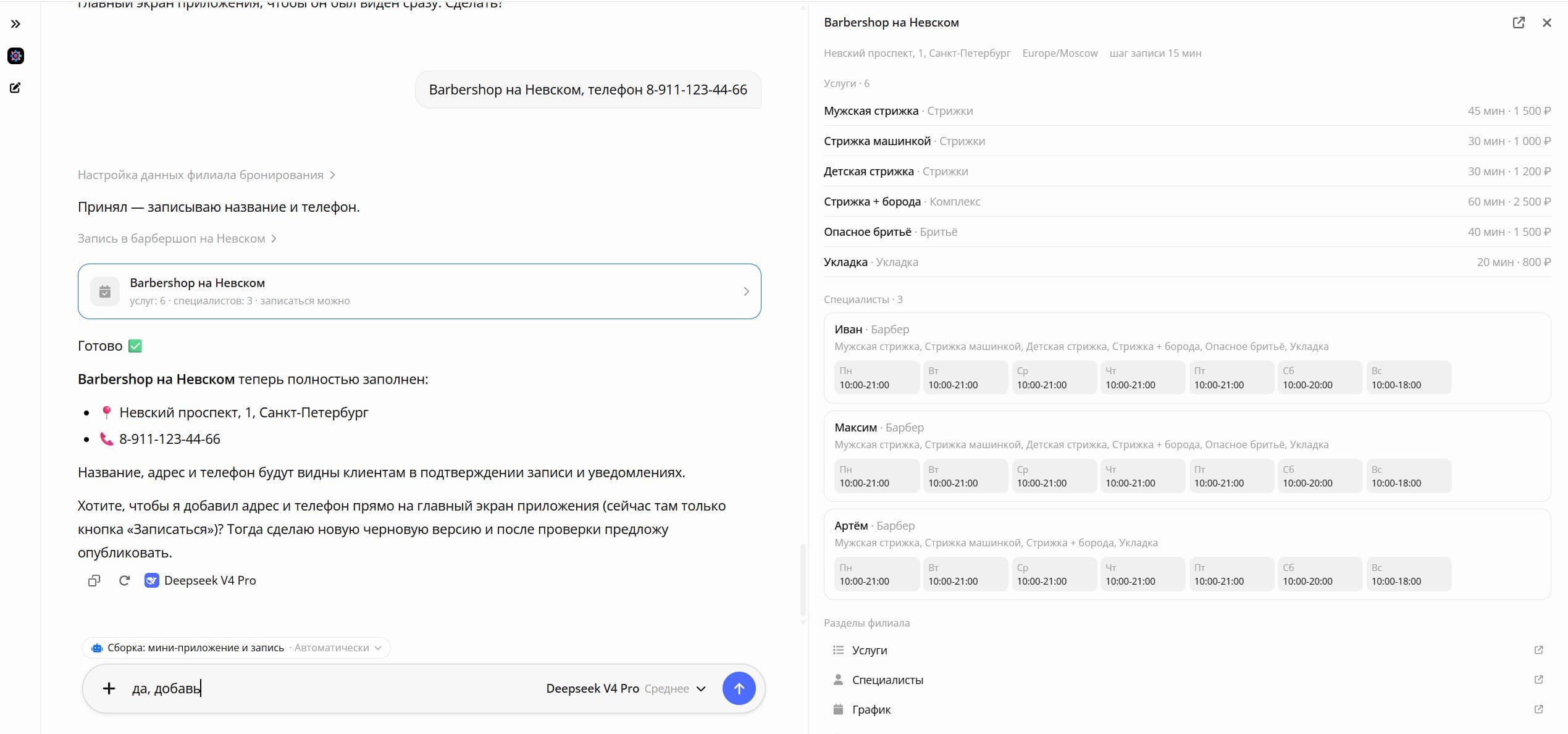
Task: Click Максим's Вс 10:00-18:00 schedule cell
Action: 1409,476
